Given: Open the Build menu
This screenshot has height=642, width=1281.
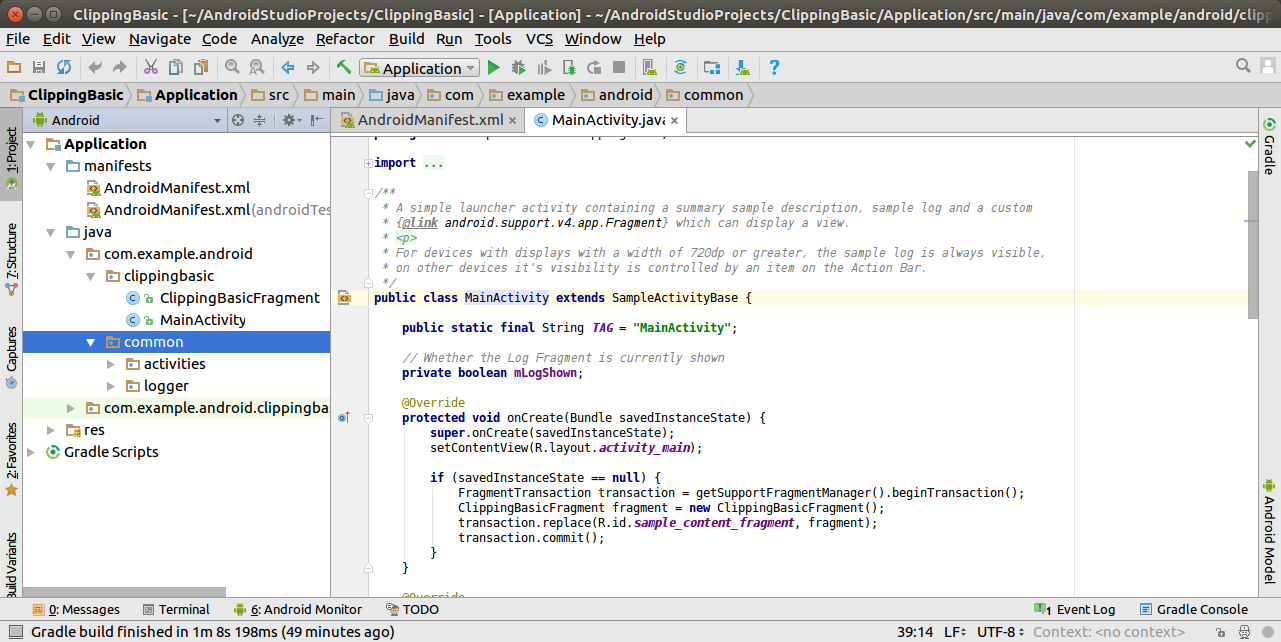Looking at the screenshot, I should pyautogui.click(x=406, y=39).
